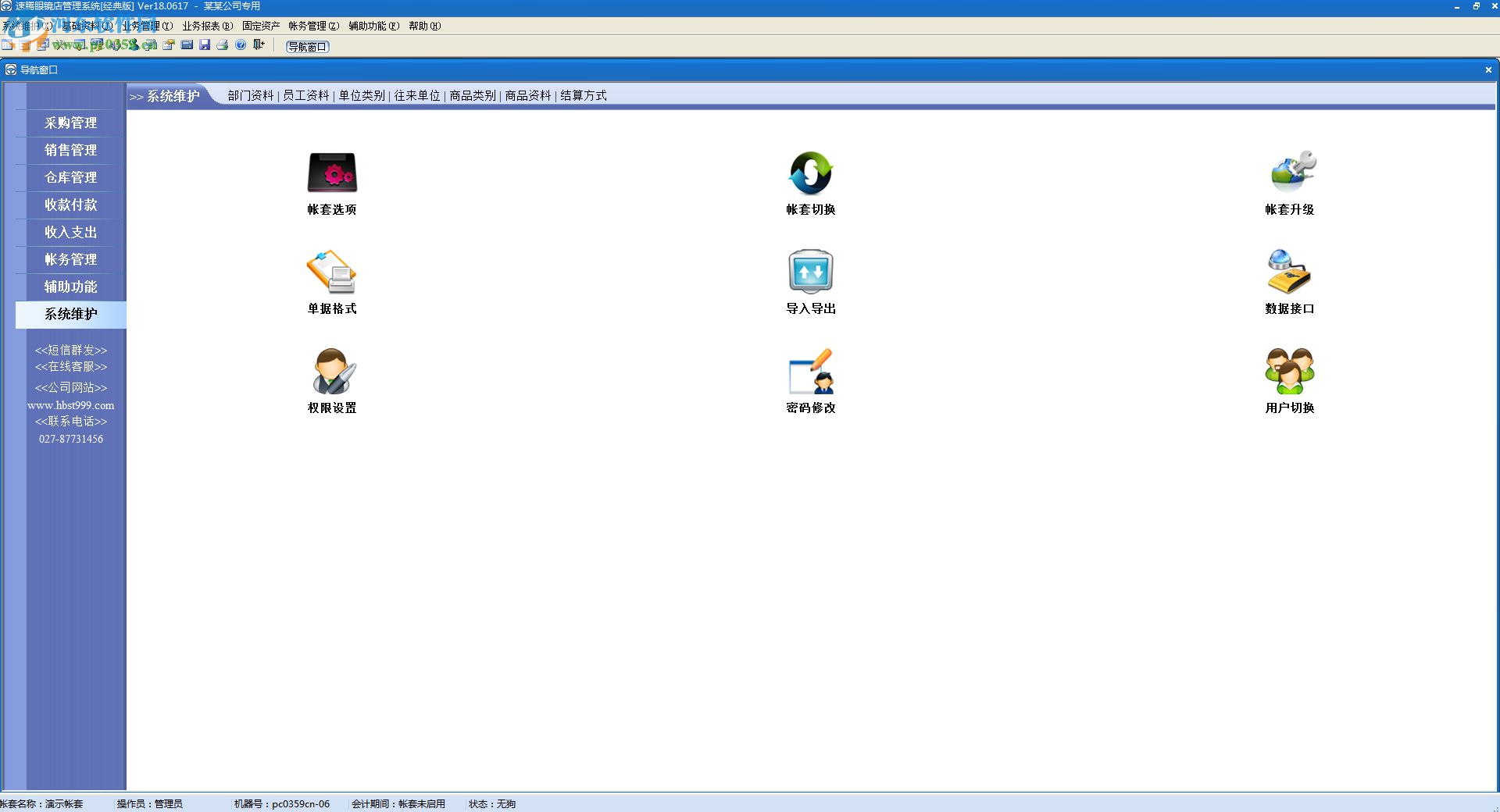Select 仓库管理 in the left sidebar

[70, 177]
